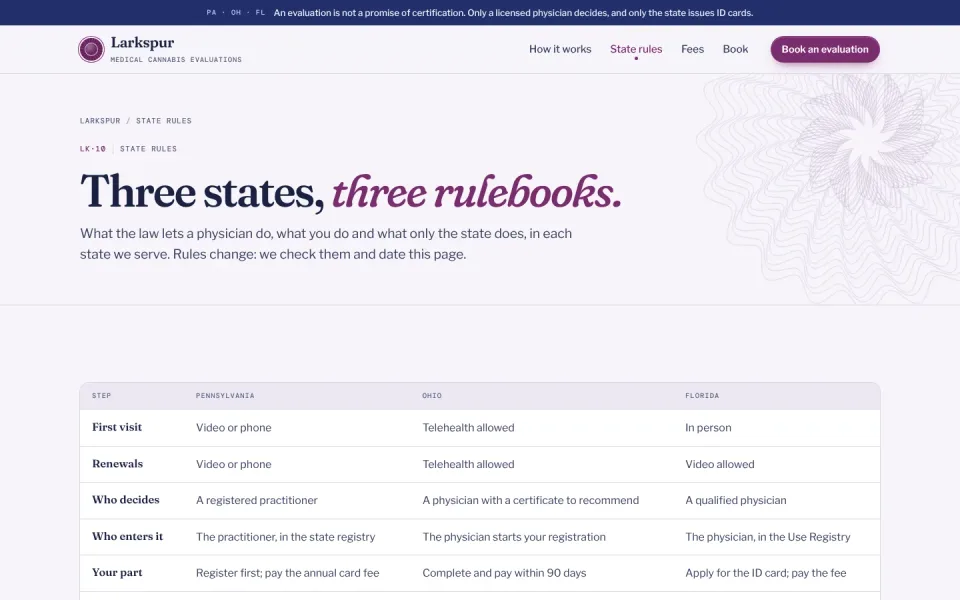Click the PA · OH · FL banner label
Image resolution: width=960 pixels, height=600 pixels.
click(x=236, y=12)
